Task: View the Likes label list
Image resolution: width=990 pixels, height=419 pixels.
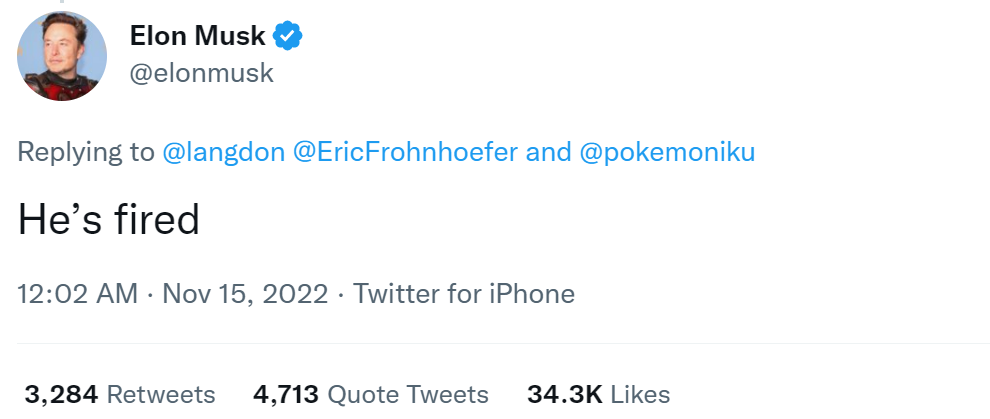Action: point(640,394)
